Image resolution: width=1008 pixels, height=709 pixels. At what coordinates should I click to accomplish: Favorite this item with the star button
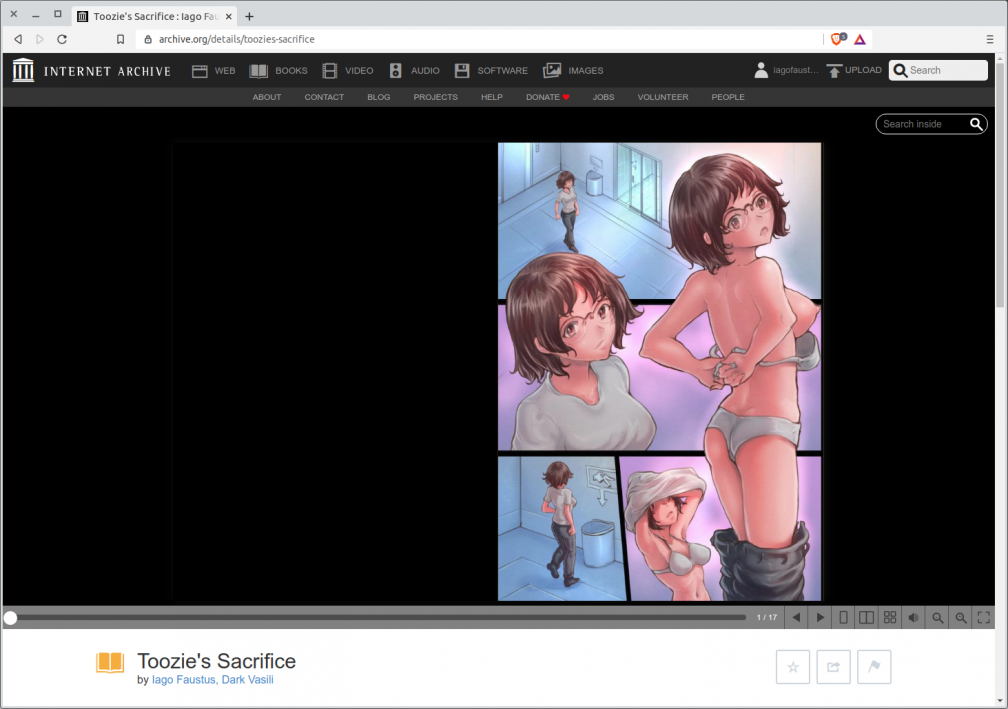click(793, 667)
